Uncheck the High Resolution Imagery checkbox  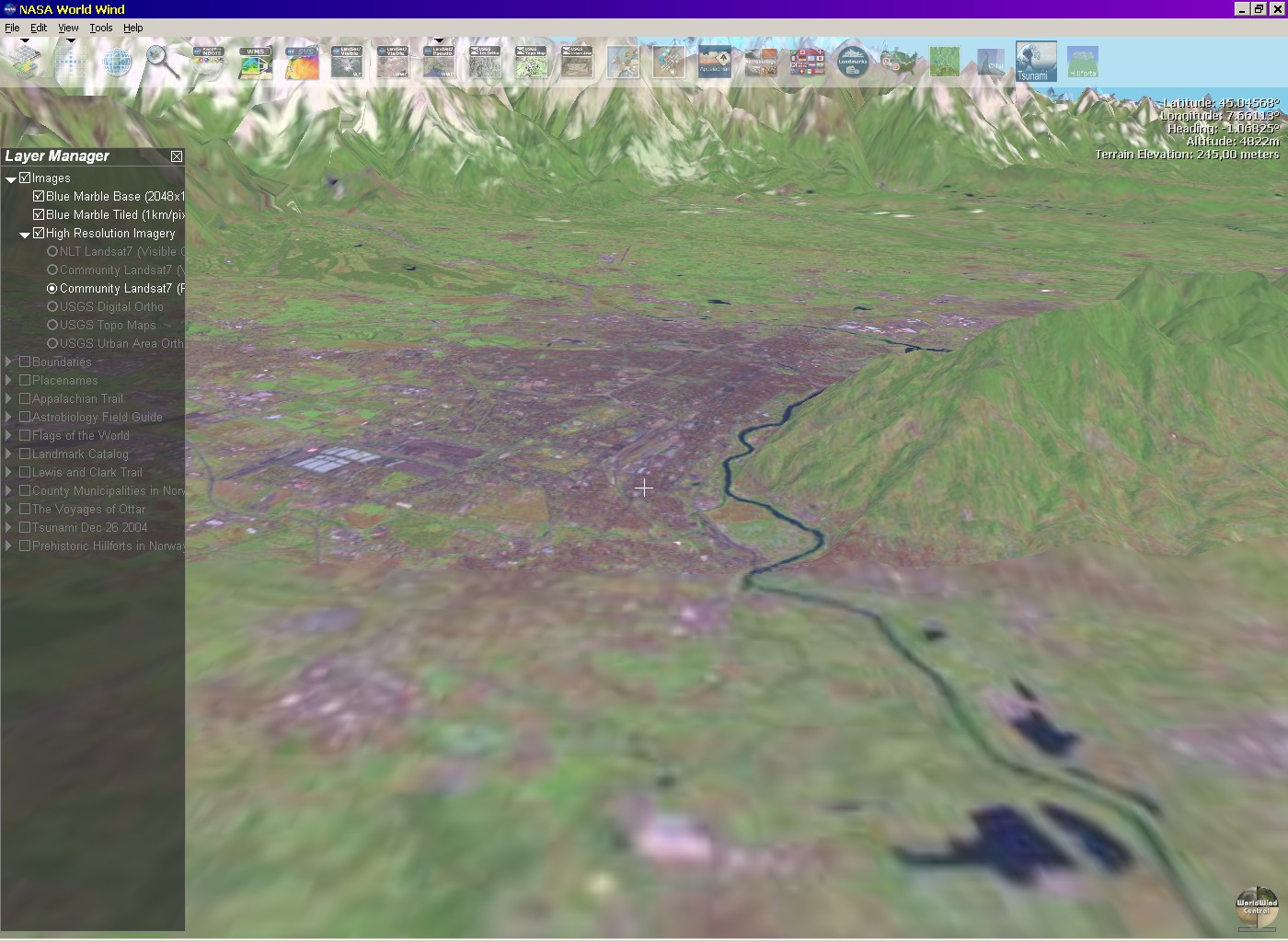click(39, 233)
